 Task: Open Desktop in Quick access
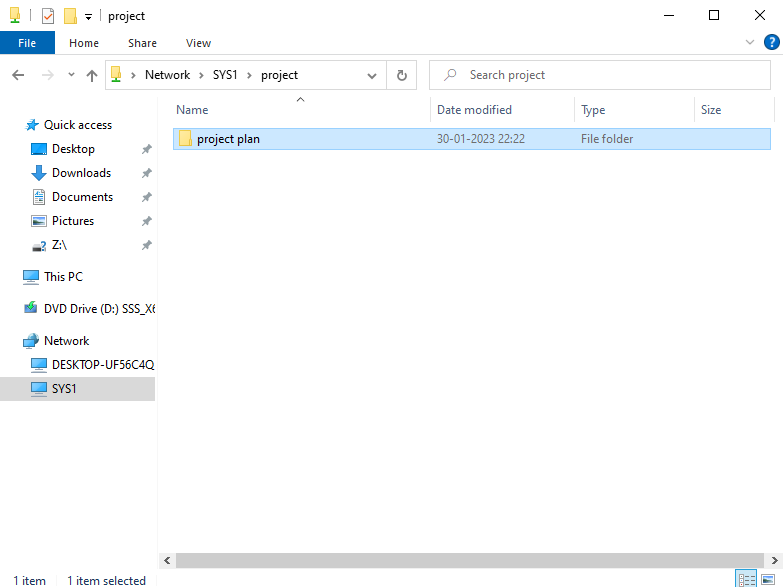point(73,149)
